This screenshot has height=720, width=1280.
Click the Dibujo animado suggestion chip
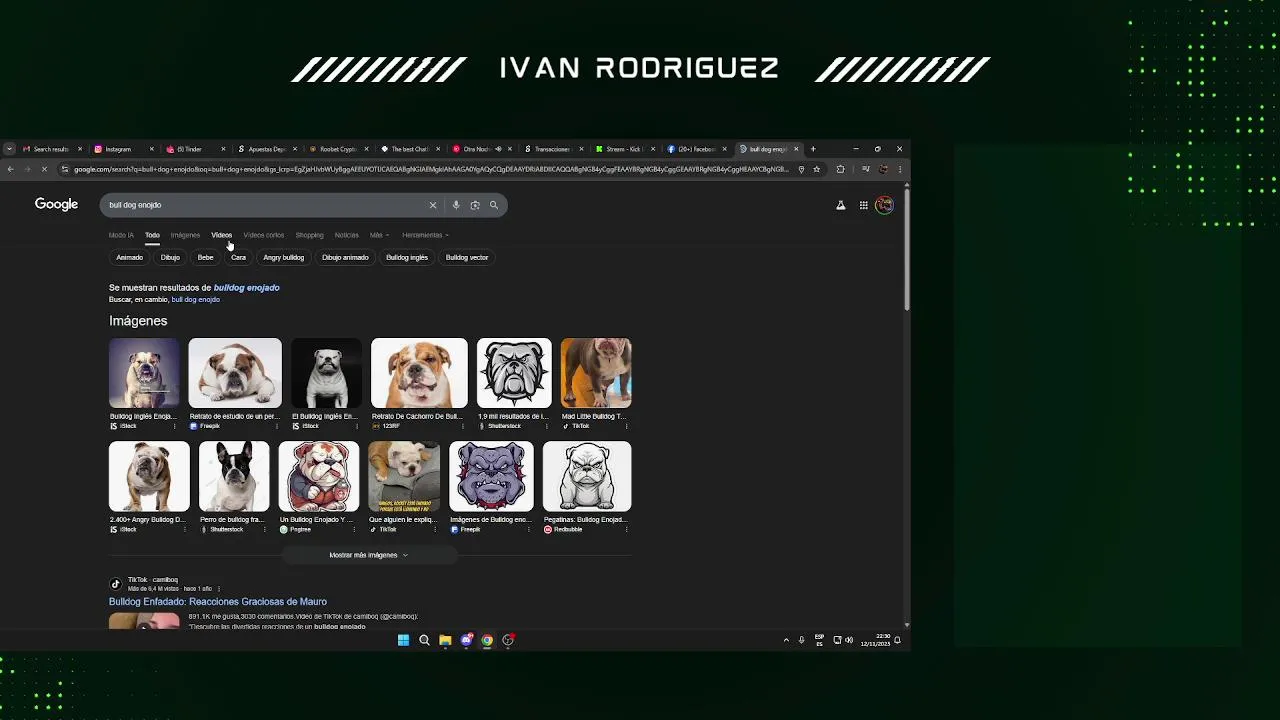tap(345, 257)
